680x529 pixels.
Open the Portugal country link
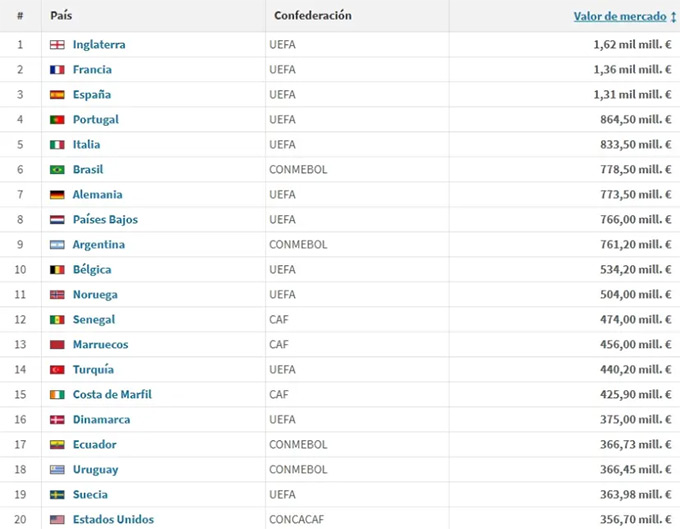click(95, 120)
